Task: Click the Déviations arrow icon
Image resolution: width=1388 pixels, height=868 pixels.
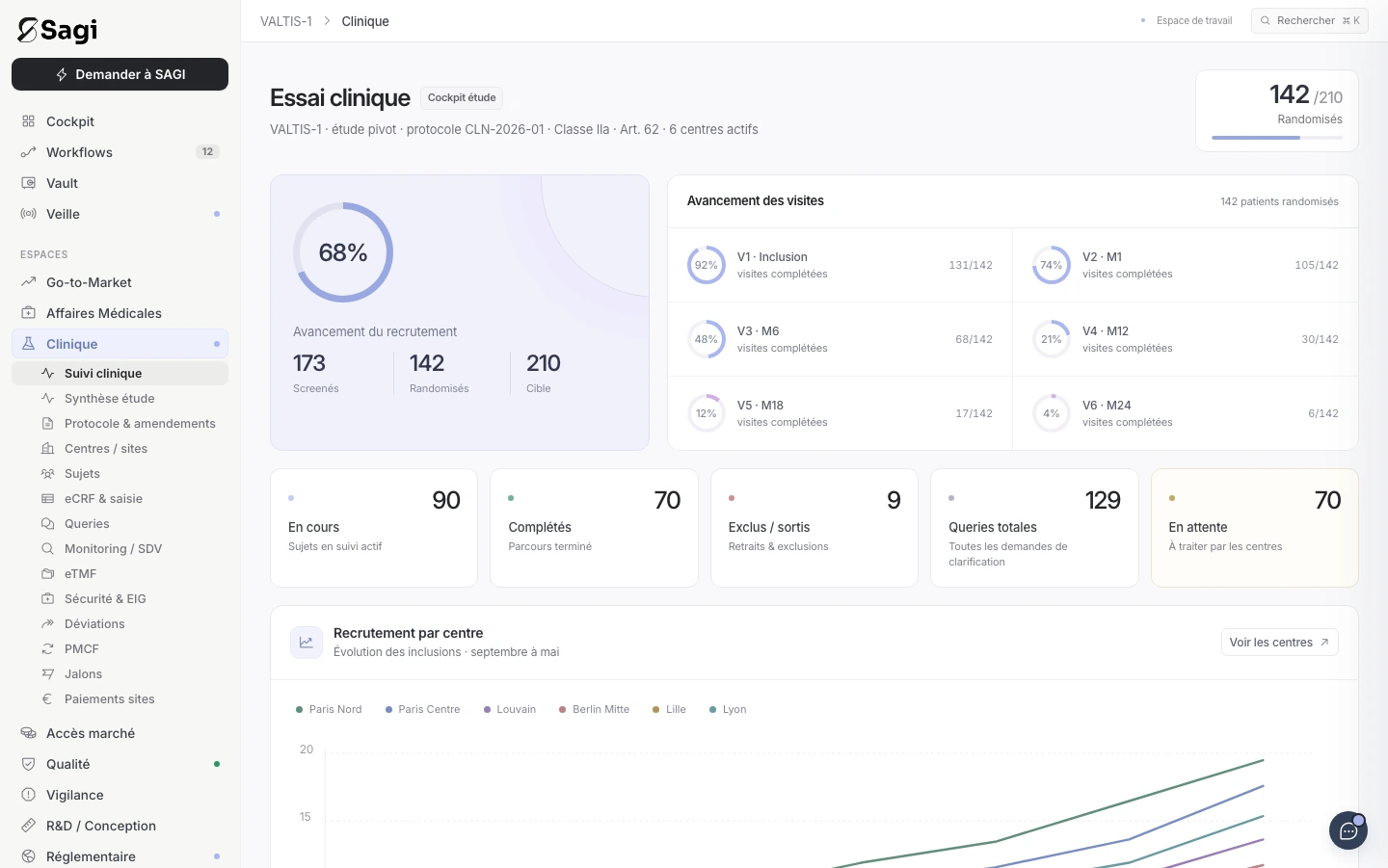Action: click(x=47, y=623)
